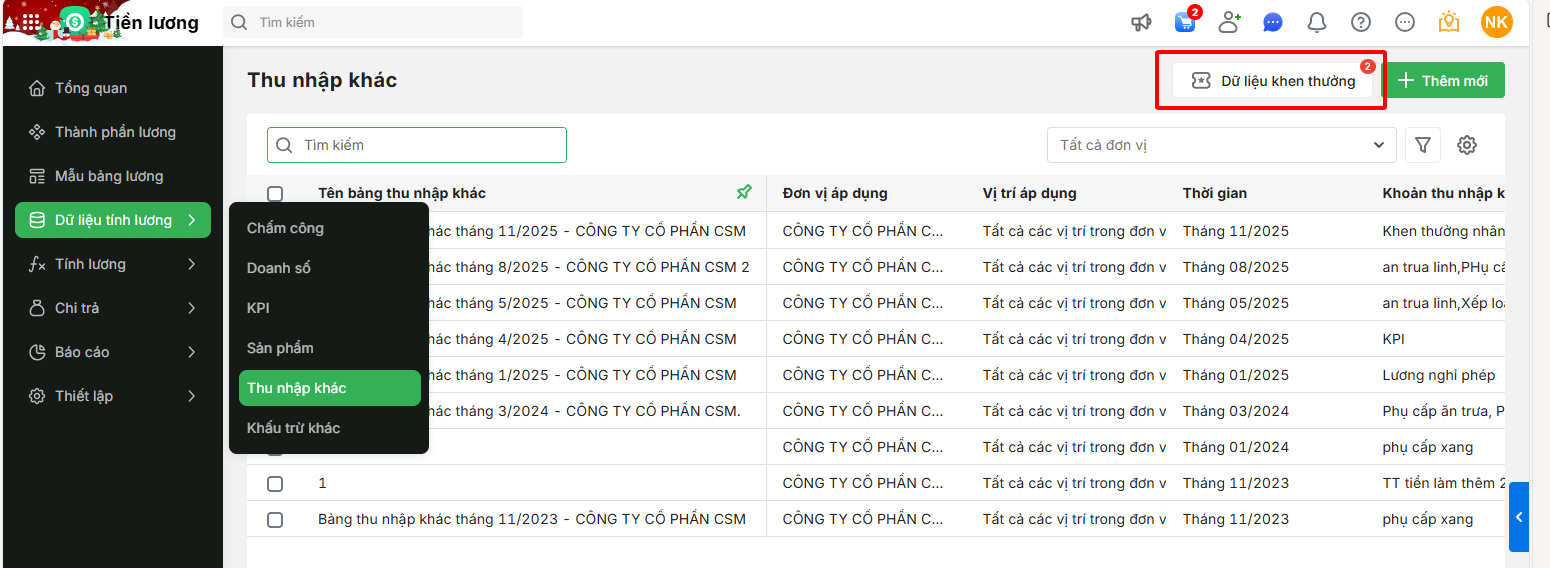Open the chat messages icon

click(x=1273, y=22)
